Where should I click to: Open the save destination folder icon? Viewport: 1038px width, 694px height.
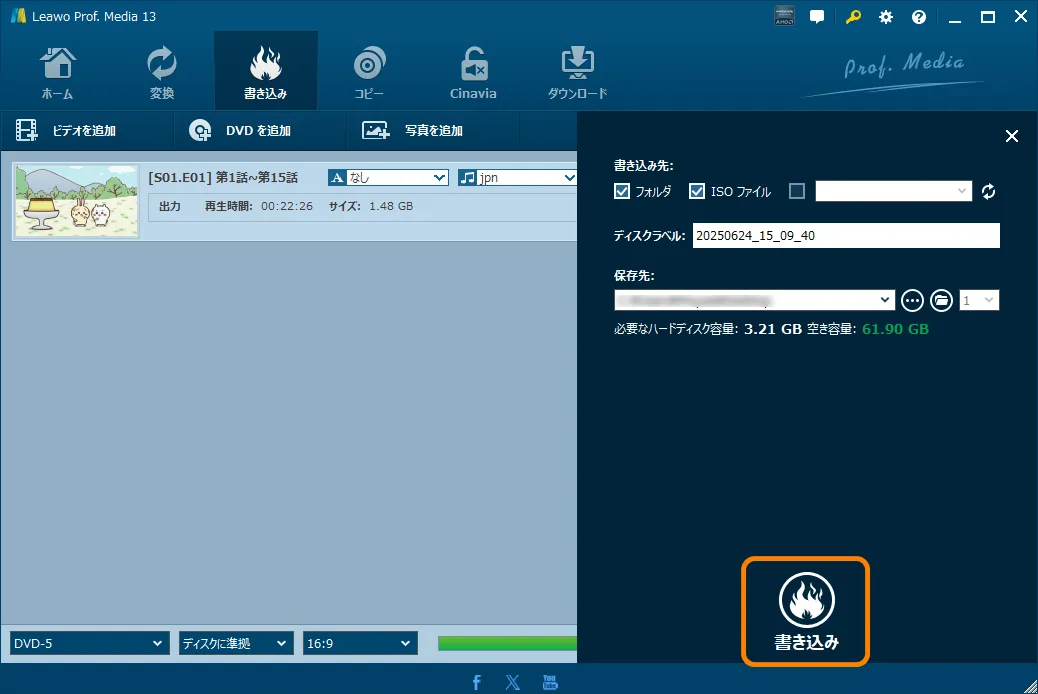tap(941, 301)
